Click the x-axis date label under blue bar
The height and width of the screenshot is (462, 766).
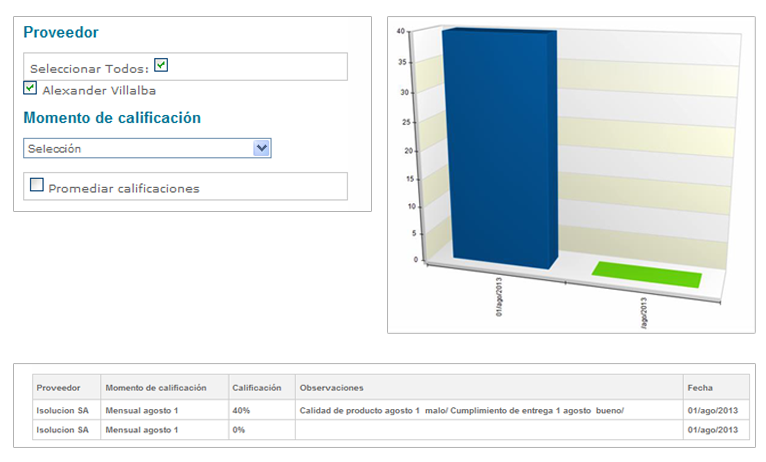click(499, 299)
